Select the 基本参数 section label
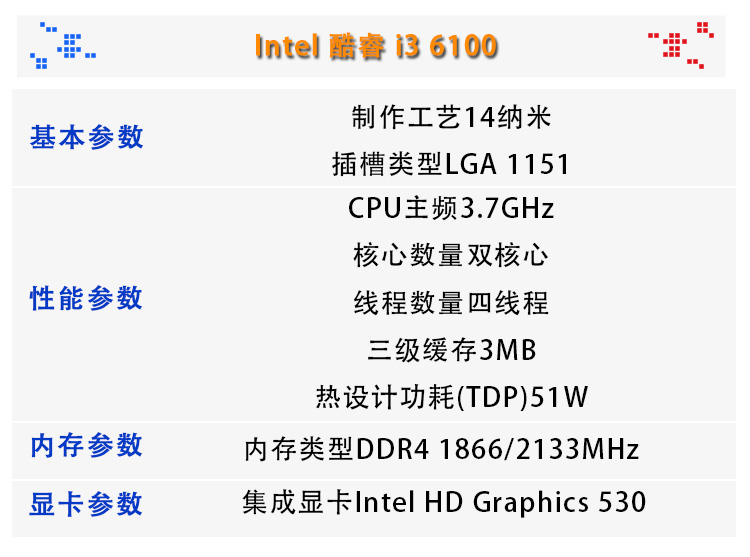The image size is (750, 557). point(87,138)
